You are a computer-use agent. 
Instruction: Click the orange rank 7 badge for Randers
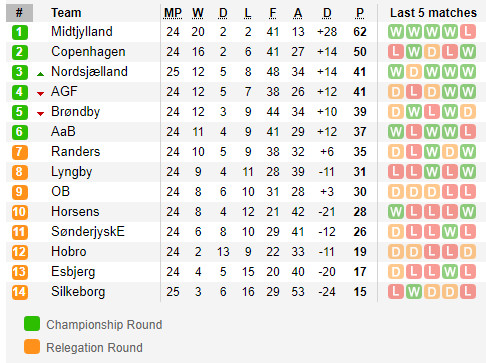coord(20,152)
